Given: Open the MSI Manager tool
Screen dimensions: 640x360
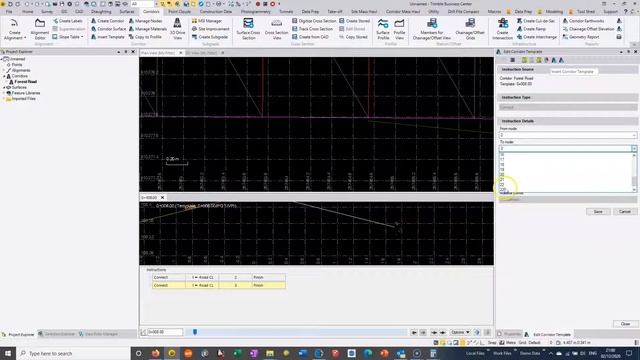Looking at the screenshot, I should pyautogui.click(x=207, y=21).
